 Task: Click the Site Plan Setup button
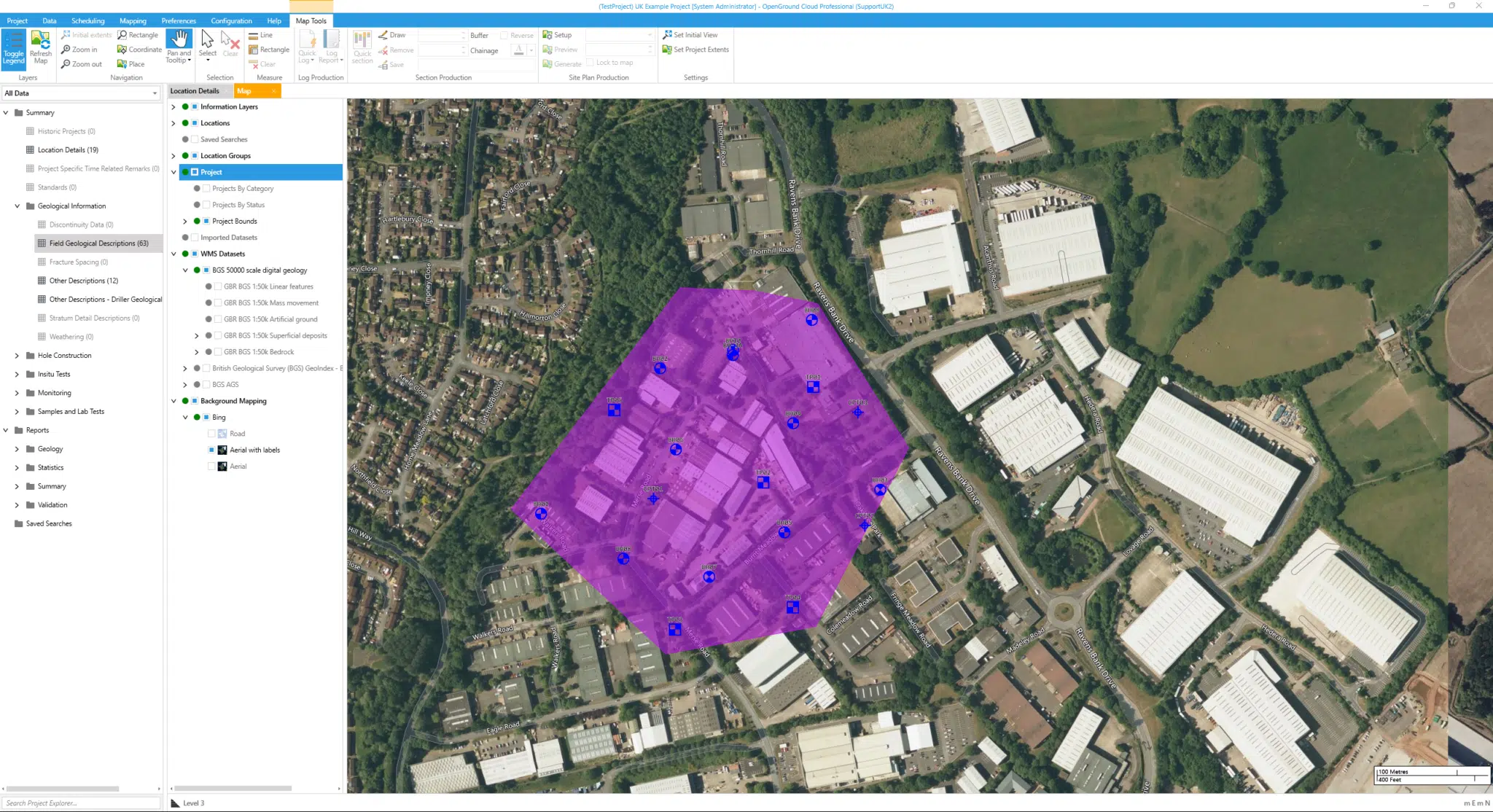pos(558,35)
